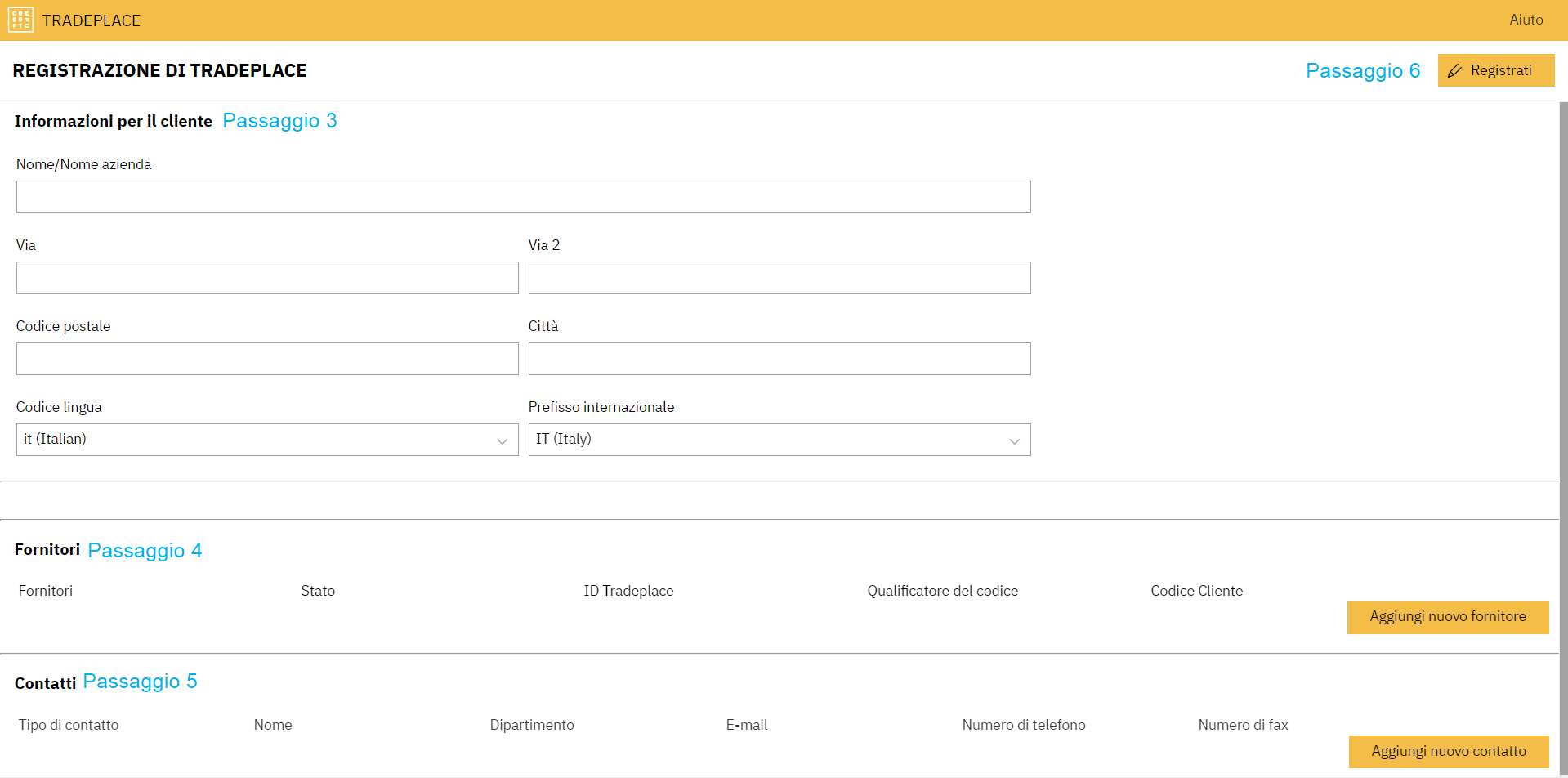Select the Tipo di contatto column header
Viewport: 1568px width, 778px height.
69,725
